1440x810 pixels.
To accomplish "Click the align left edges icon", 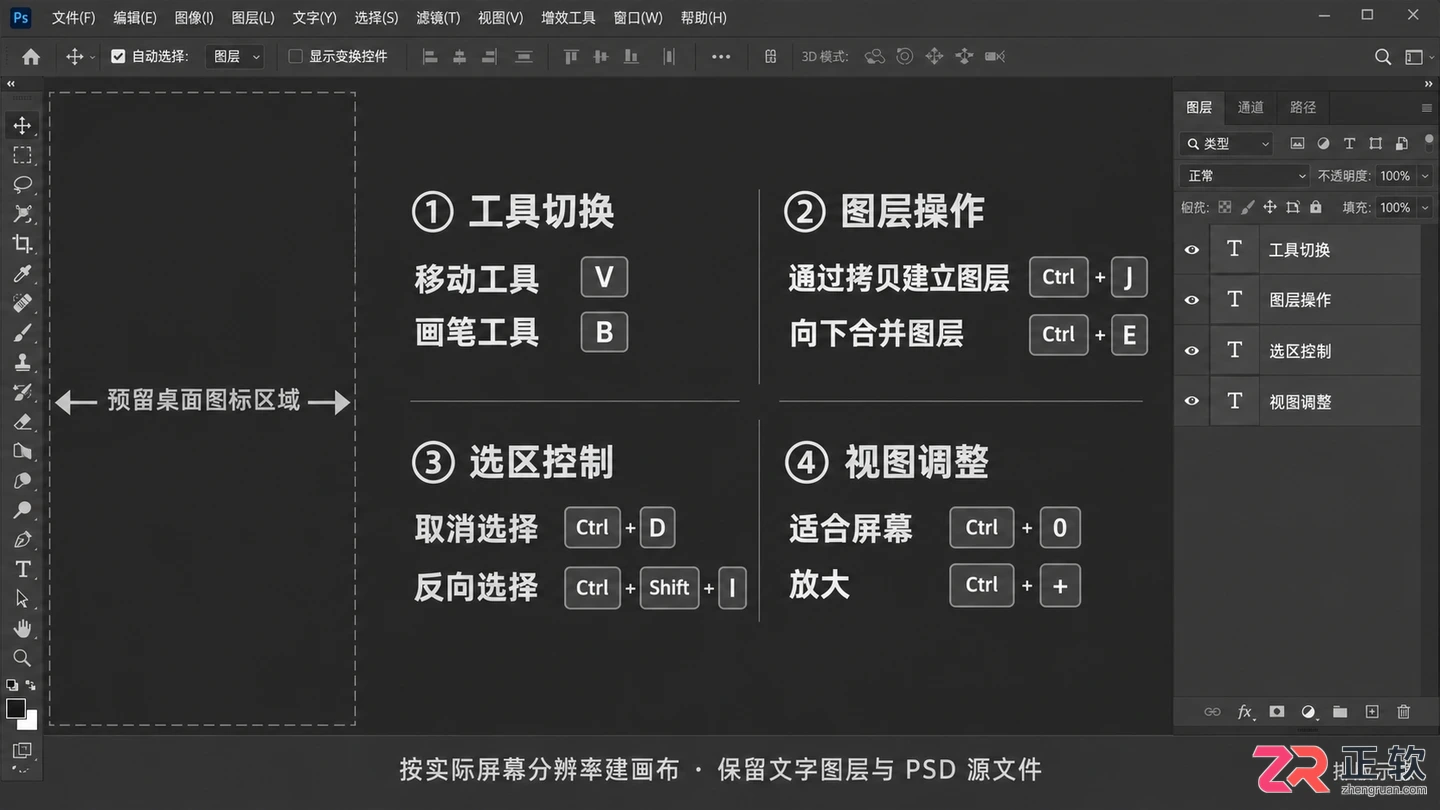I will [x=430, y=57].
